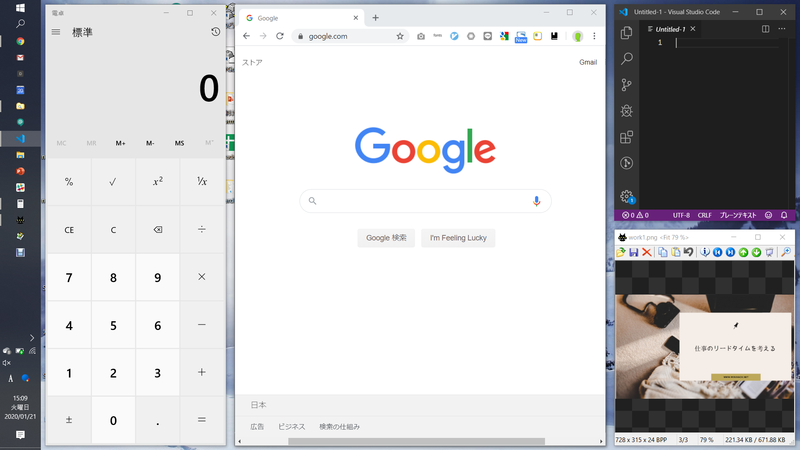The width and height of the screenshot is (800, 450).
Task: Open the VS Code Source Control view
Action: [x=627, y=85]
